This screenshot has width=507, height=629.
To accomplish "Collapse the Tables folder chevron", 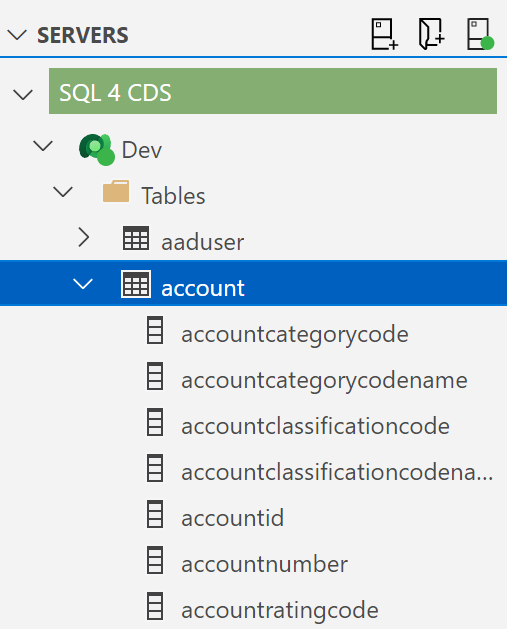I will pyautogui.click(x=63, y=192).
